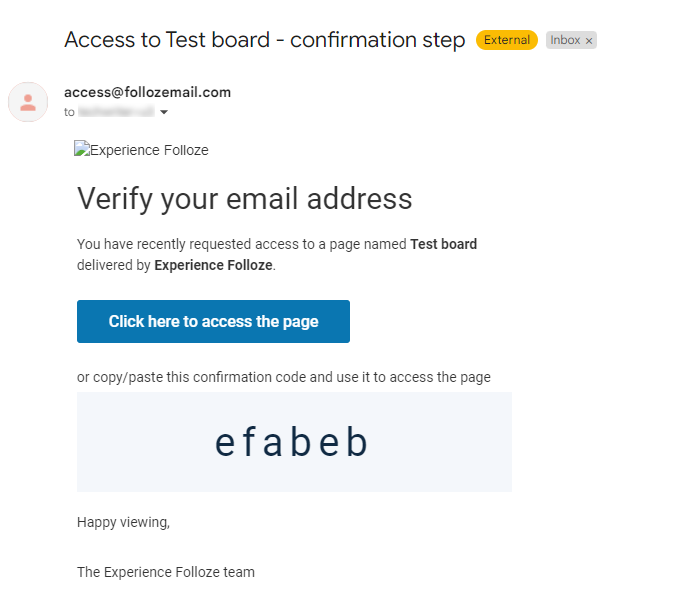Click "The Experience Folloze team" signature
The image size is (686, 597).
click(165, 572)
